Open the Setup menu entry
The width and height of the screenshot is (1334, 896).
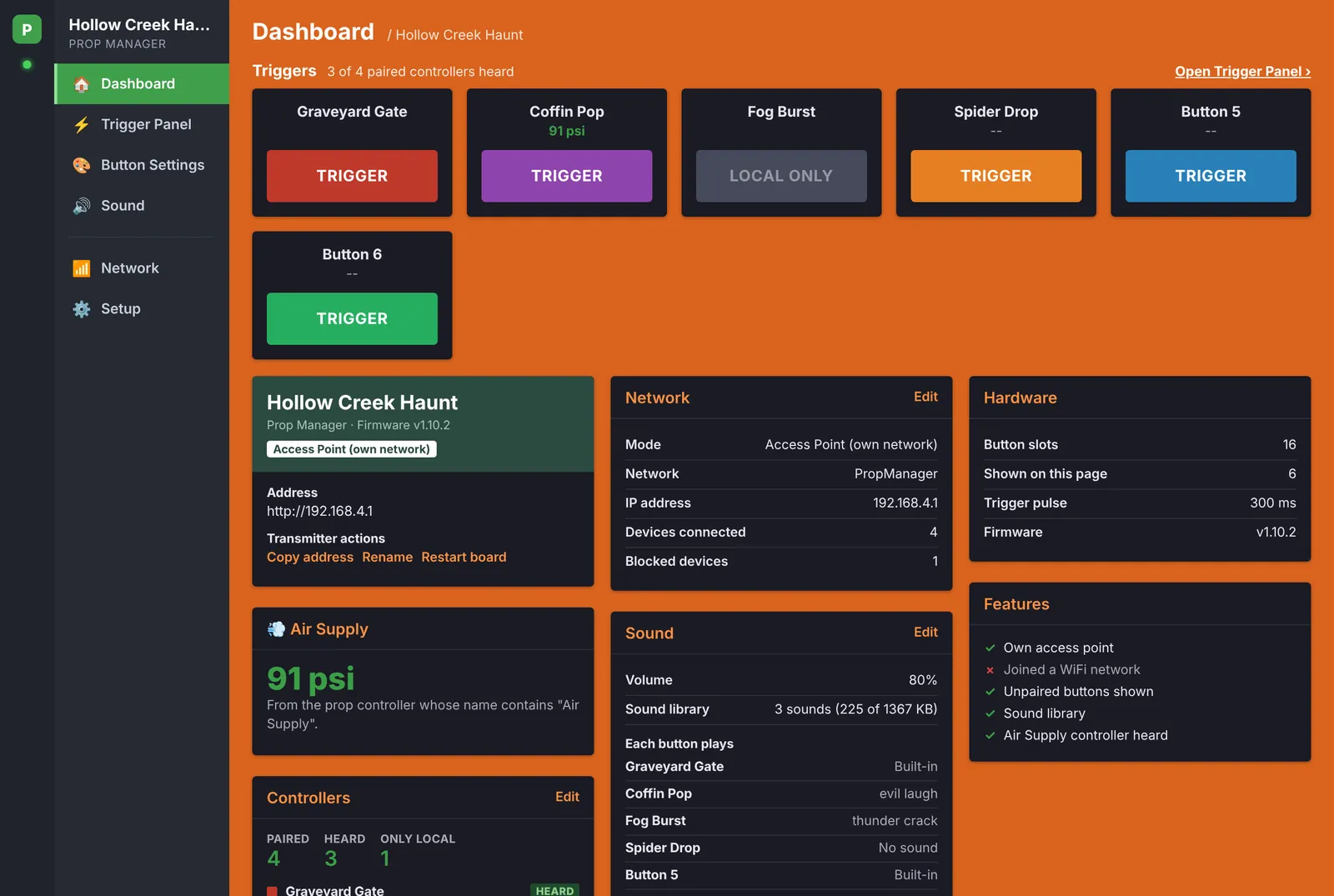click(x=142, y=309)
